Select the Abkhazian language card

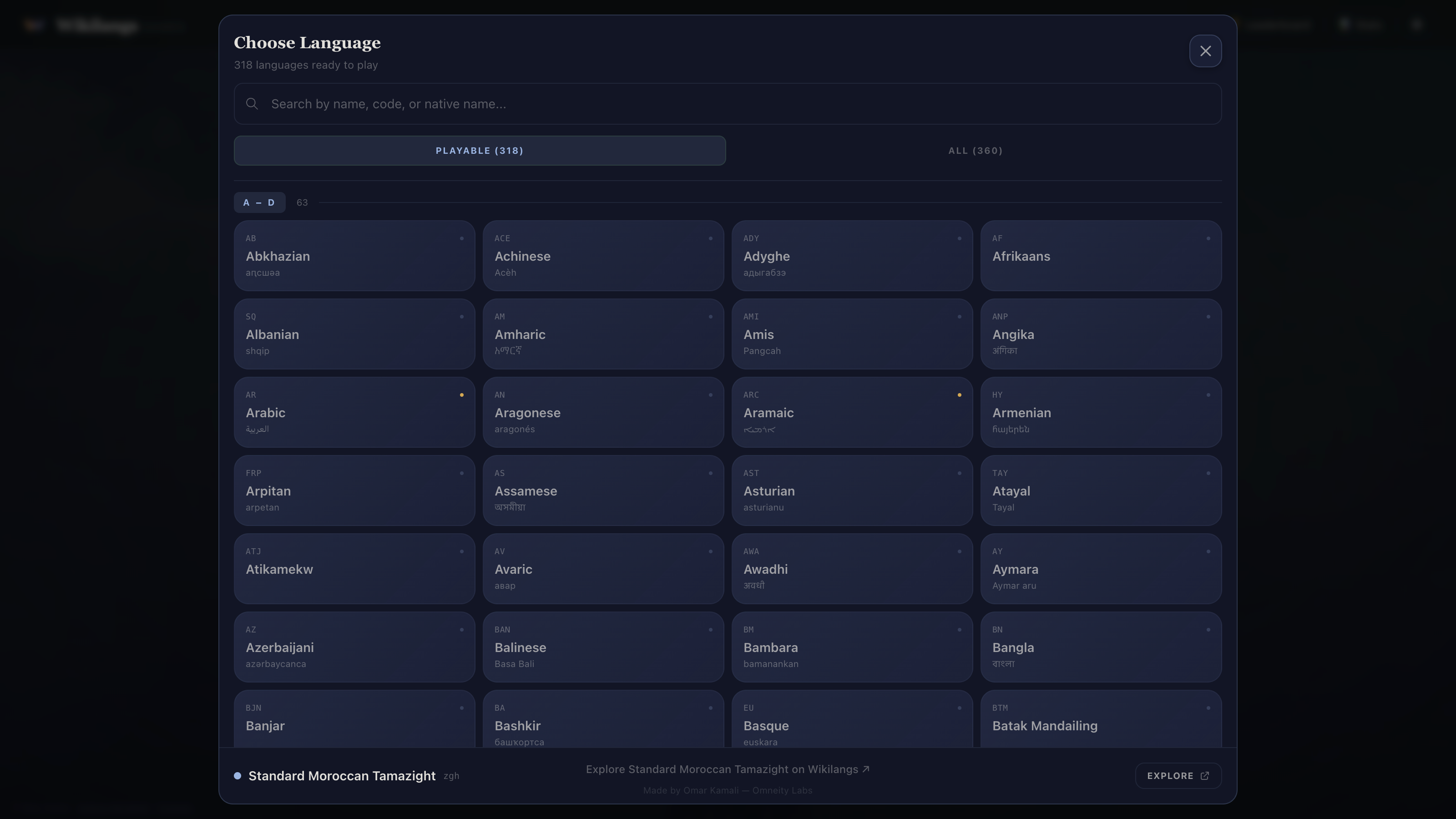click(354, 255)
